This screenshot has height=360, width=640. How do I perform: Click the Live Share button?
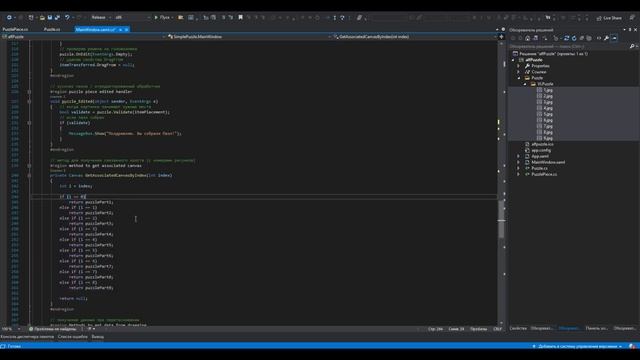[x=609, y=18]
